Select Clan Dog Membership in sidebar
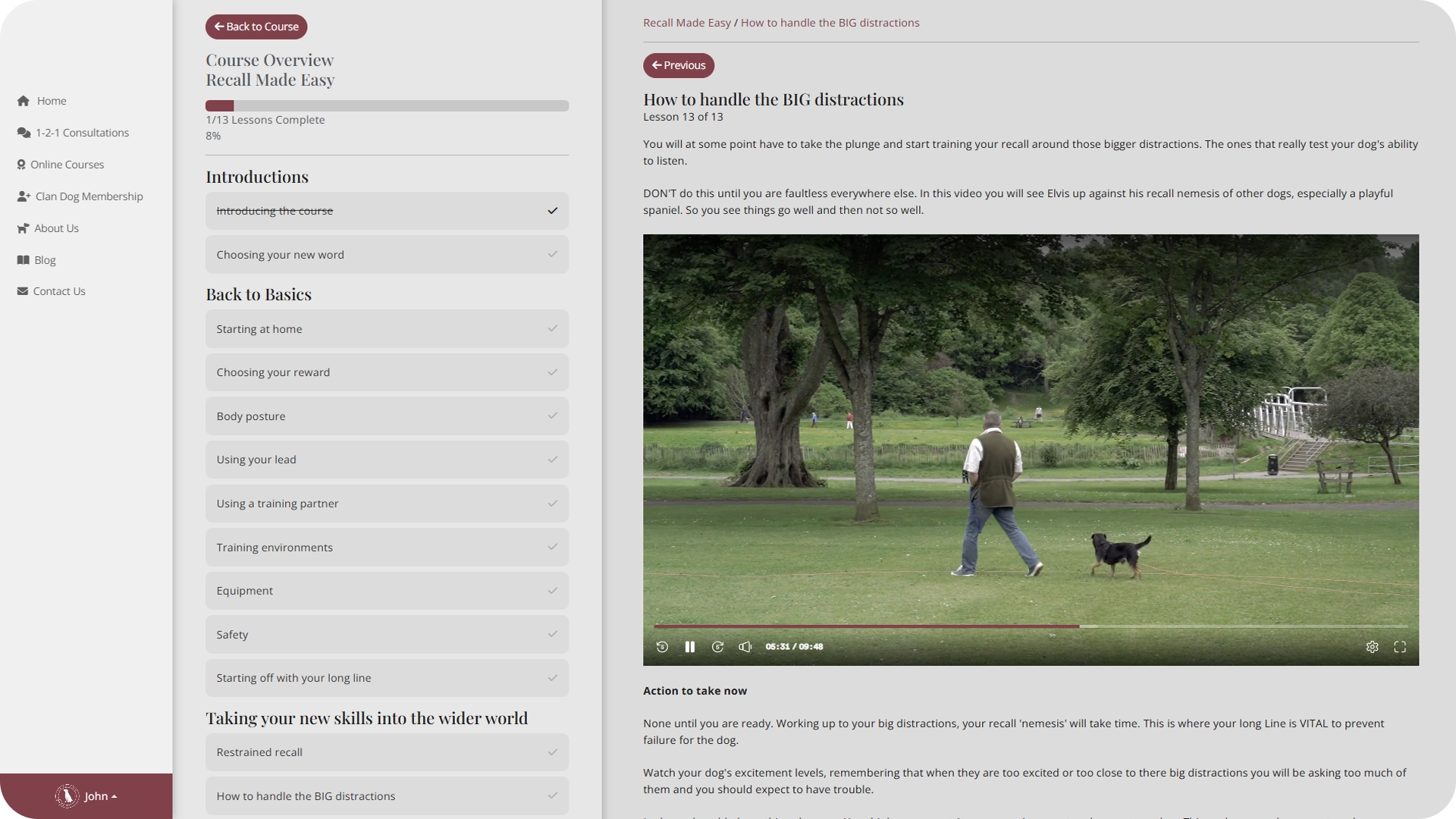 pos(89,196)
